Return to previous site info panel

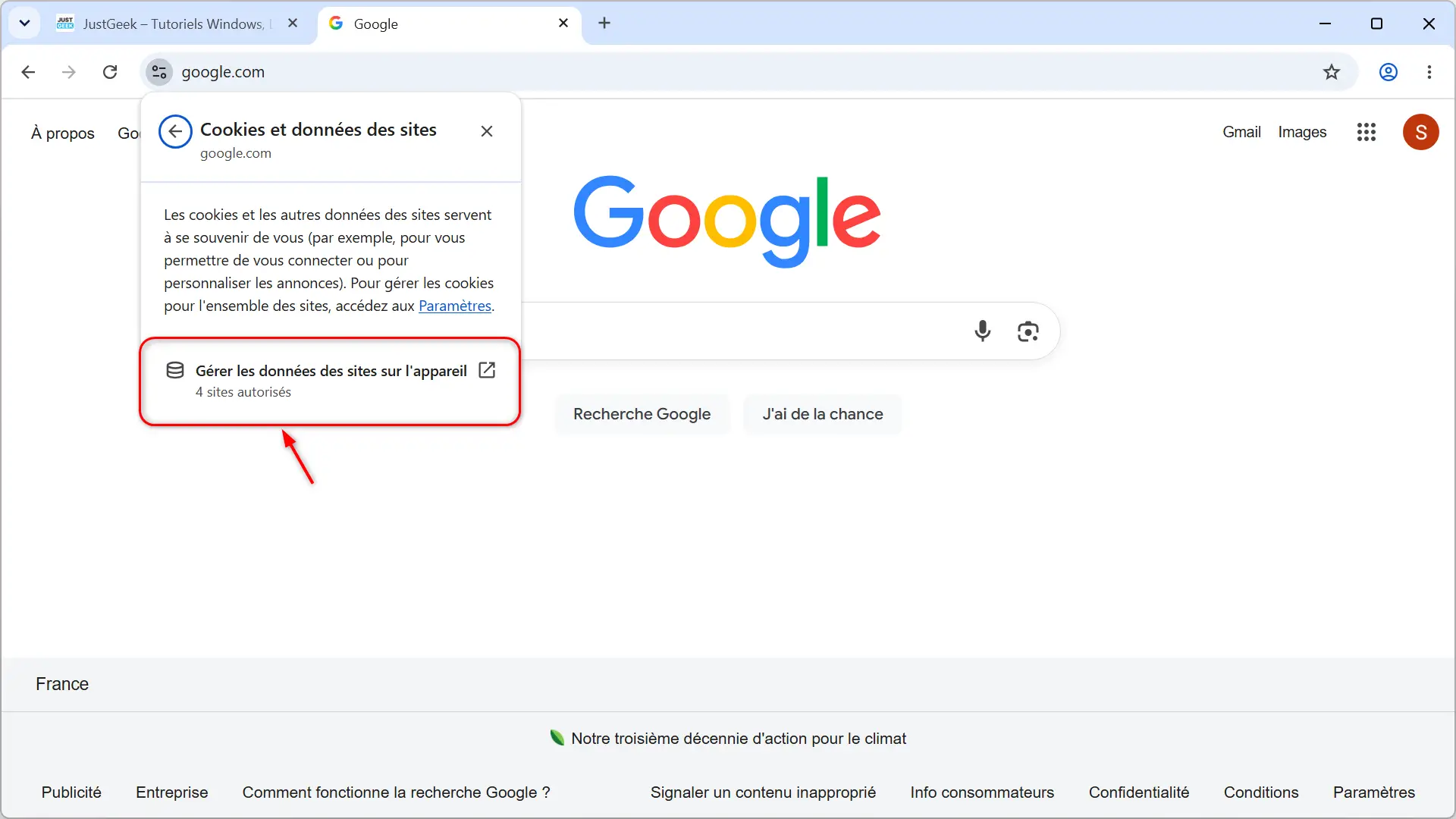pos(175,132)
